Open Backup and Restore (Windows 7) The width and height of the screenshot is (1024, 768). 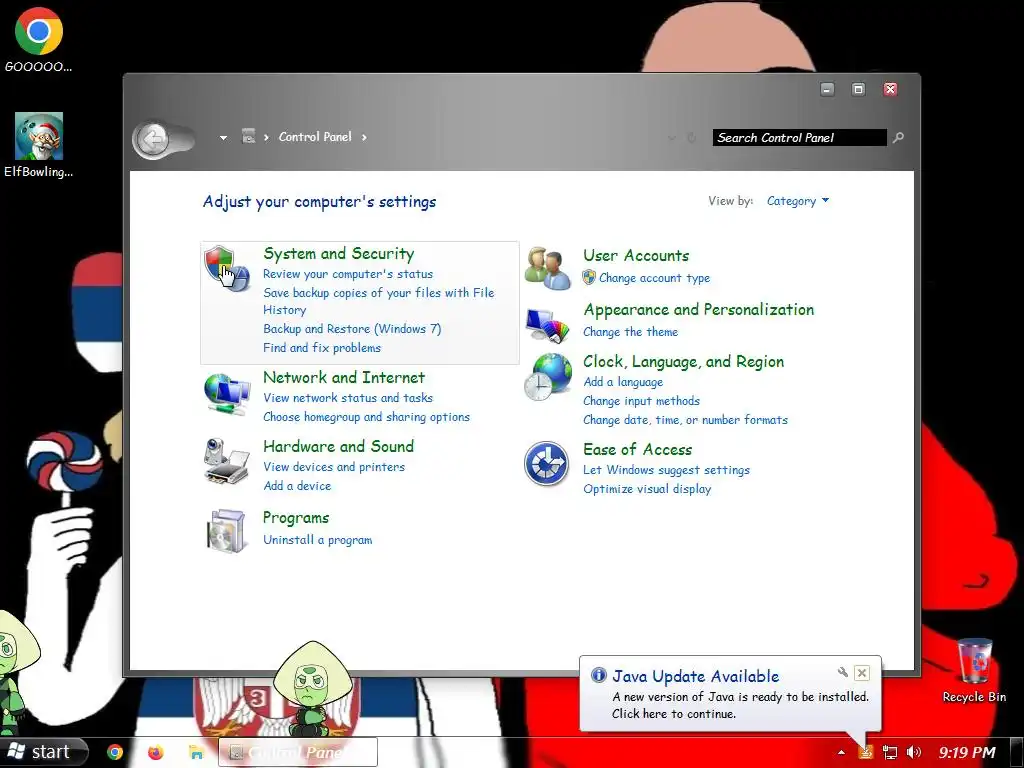[352, 329]
